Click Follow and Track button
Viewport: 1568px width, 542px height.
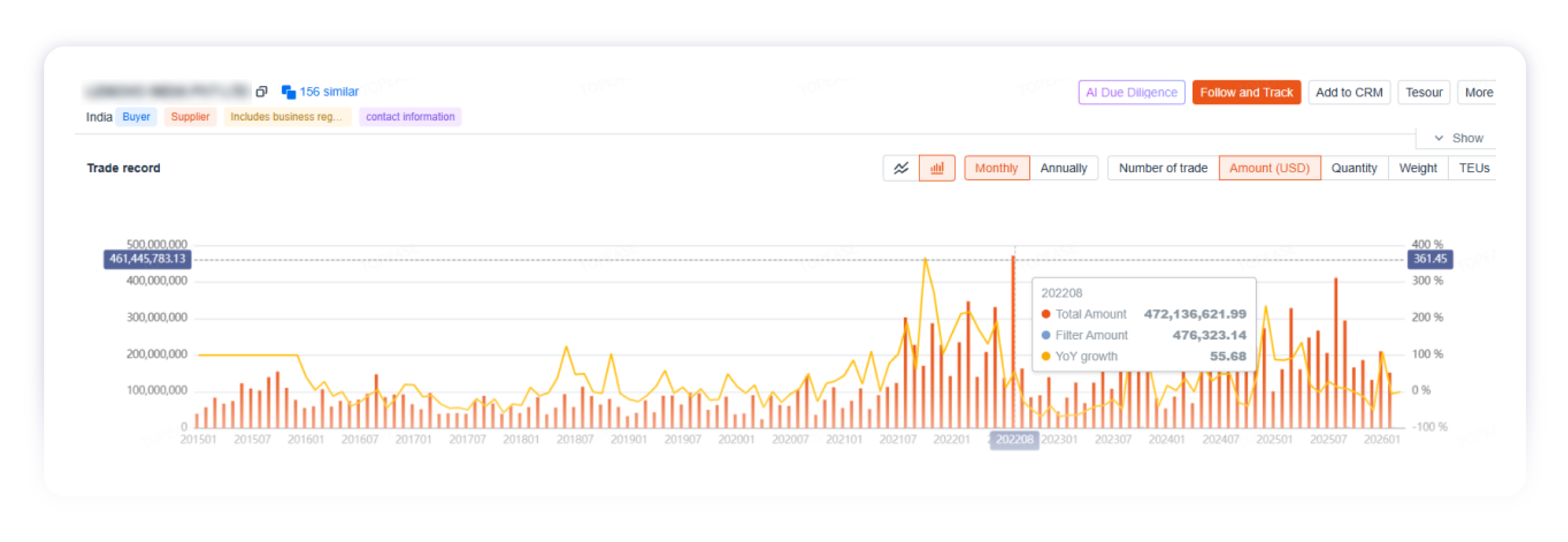[1246, 92]
